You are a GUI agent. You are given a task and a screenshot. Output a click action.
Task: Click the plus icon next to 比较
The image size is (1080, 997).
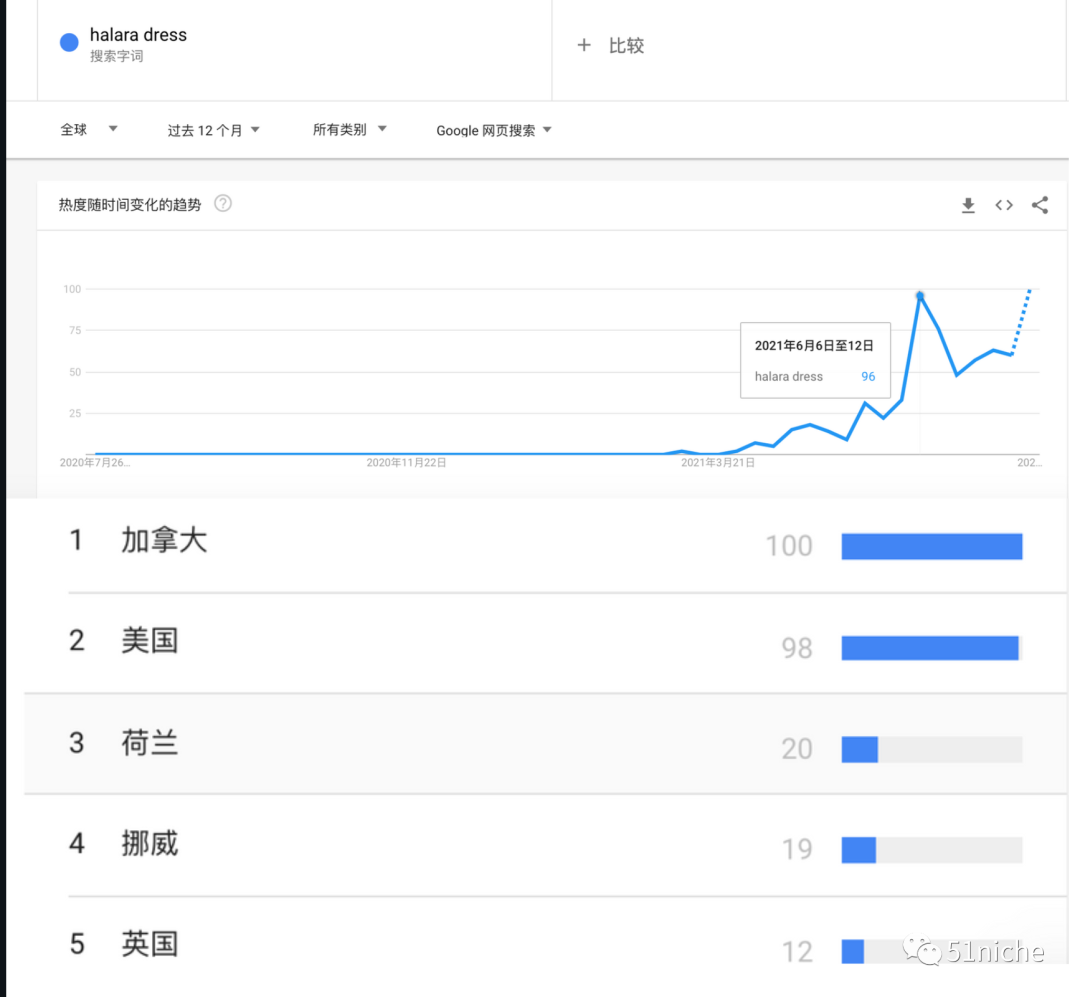pyautogui.click(x=585, y=45)
